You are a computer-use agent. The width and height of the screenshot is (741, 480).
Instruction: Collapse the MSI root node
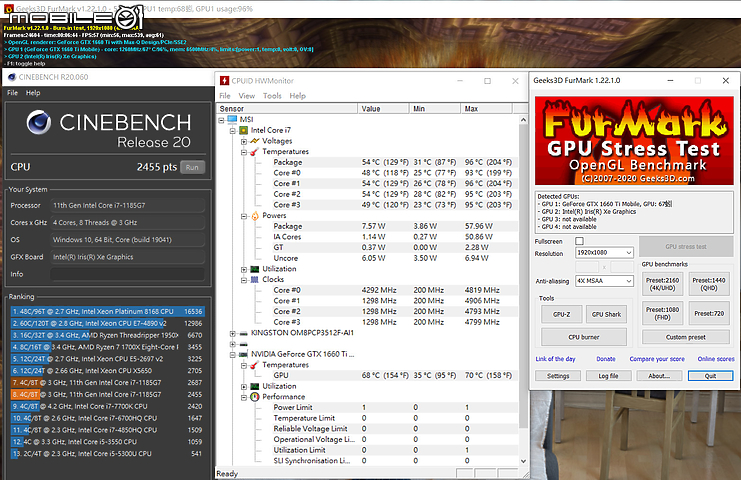[x=221, y=120]
